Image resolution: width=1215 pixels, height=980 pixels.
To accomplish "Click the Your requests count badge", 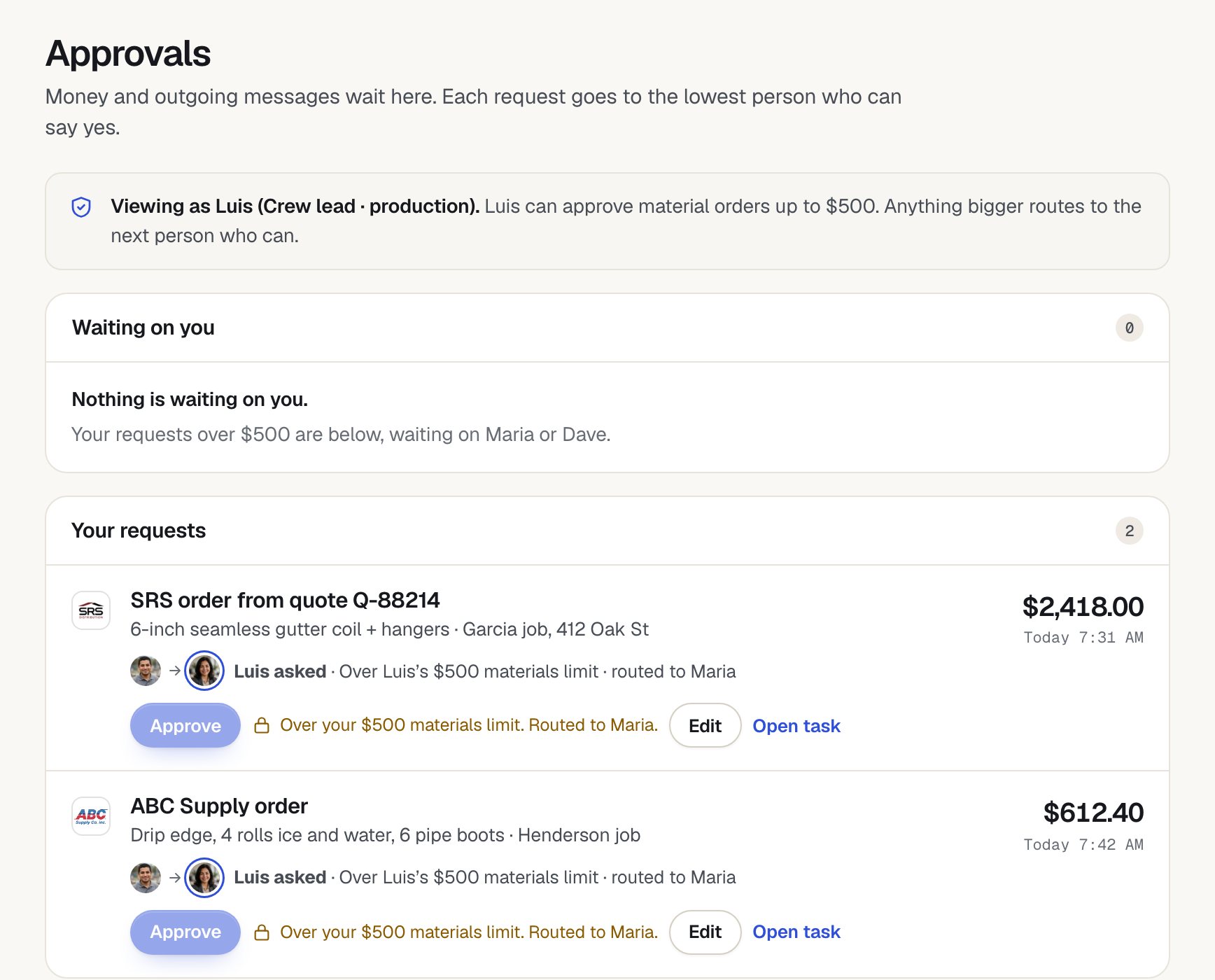I will [1129, 531].
